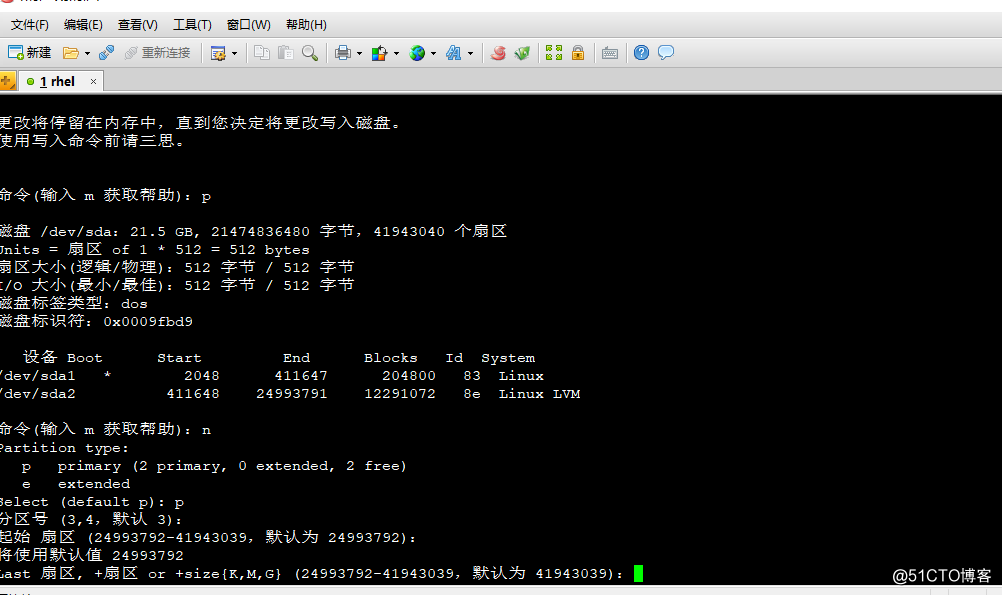This screenshot has width=1002, height=595.
Task: Click the 'System' column header
Action: coord(508,358)
